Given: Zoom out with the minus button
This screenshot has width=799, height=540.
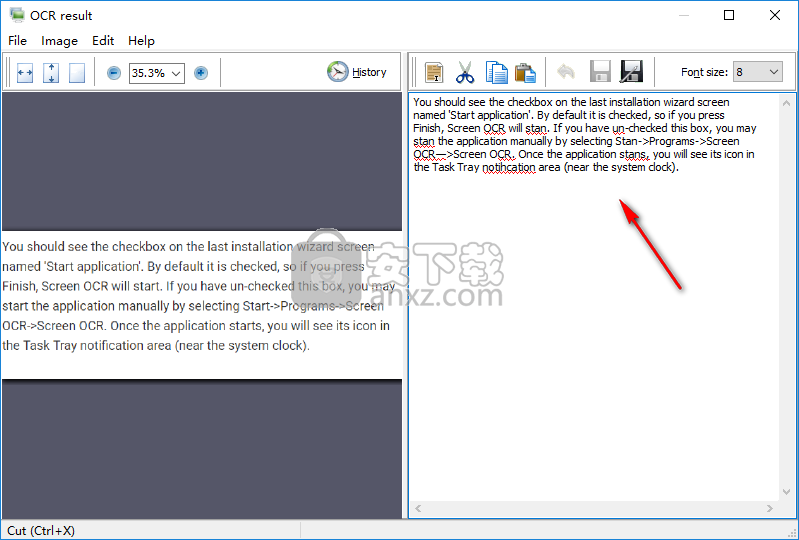Looking at the screenshot, I should (113, 73).
